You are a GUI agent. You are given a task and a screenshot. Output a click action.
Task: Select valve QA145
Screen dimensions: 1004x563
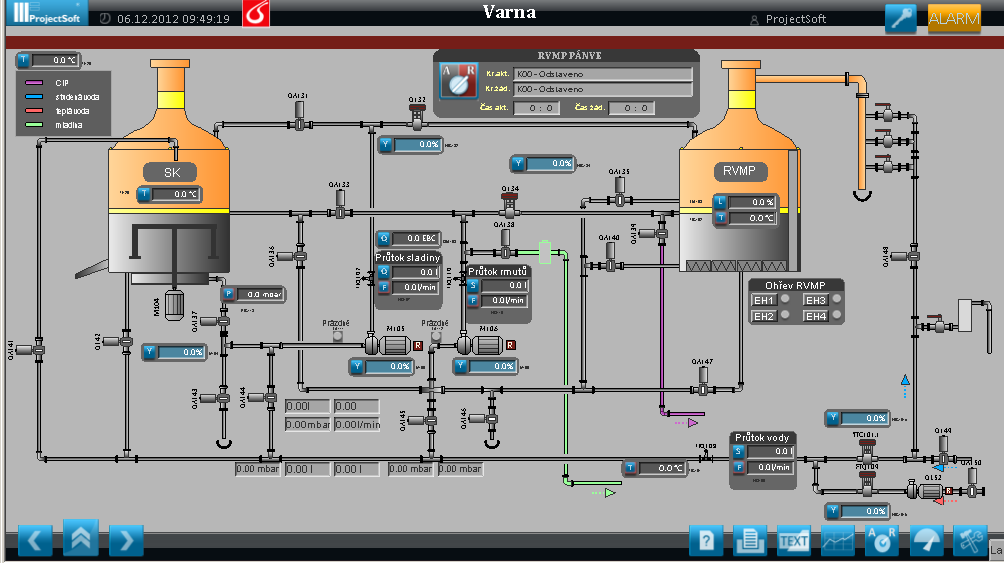(x=423, y=420)
